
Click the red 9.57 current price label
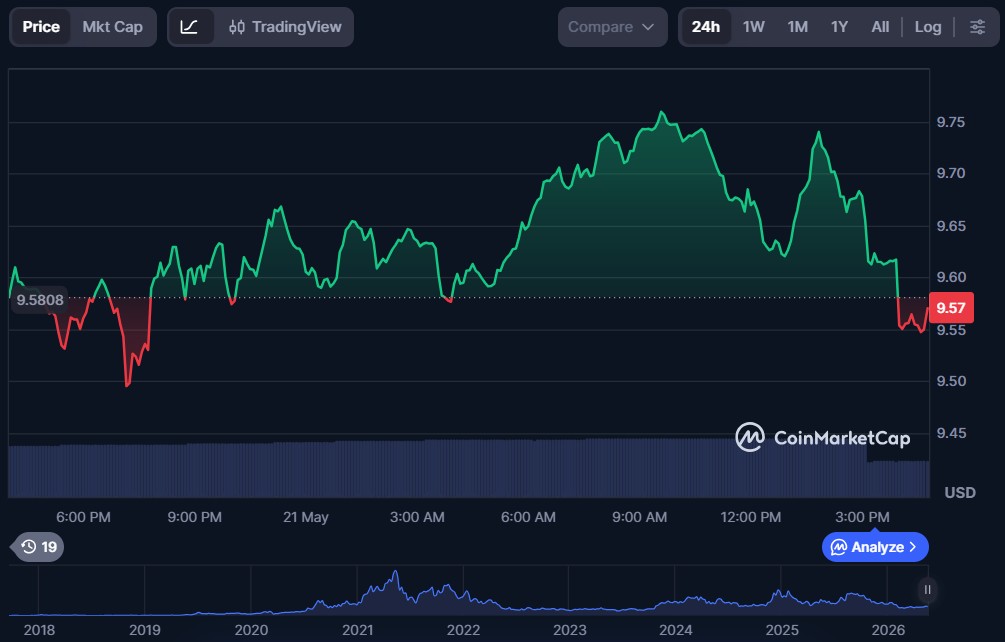pyautogui.click(x=951, y=308)
